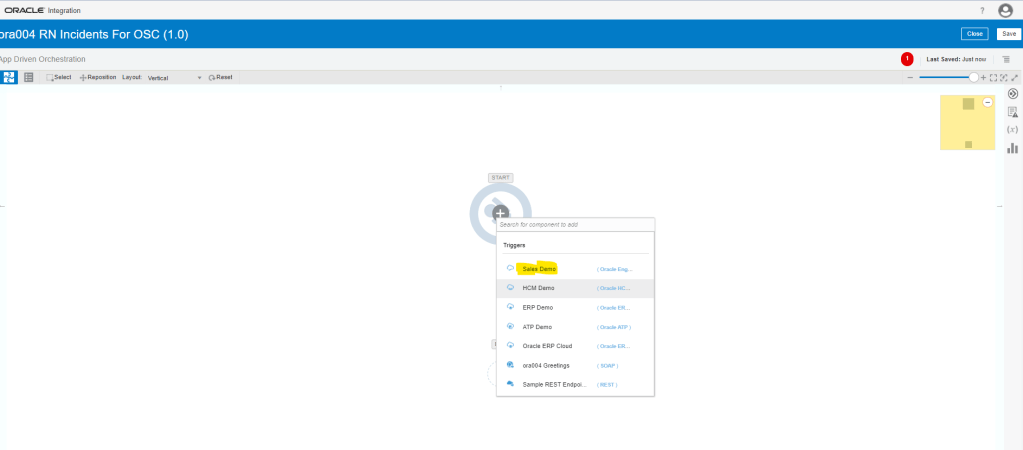The image size is (1023, 450).
Task: Click the Close button
Action: click(974, 34)
